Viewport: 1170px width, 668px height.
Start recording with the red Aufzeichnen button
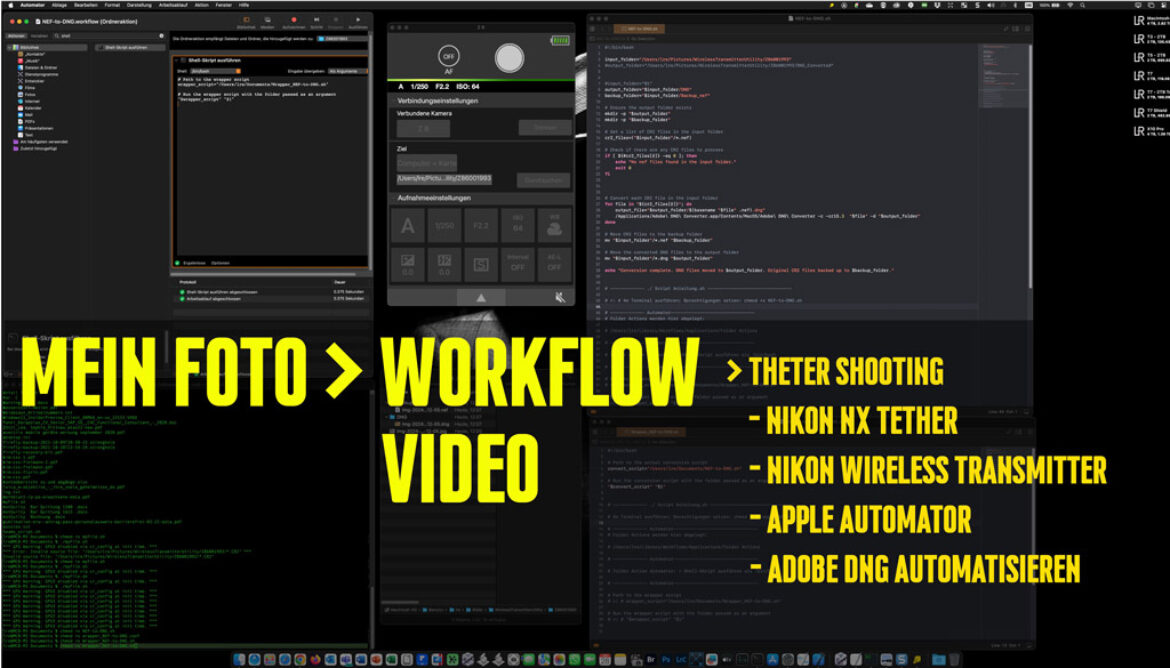(293, 22)
